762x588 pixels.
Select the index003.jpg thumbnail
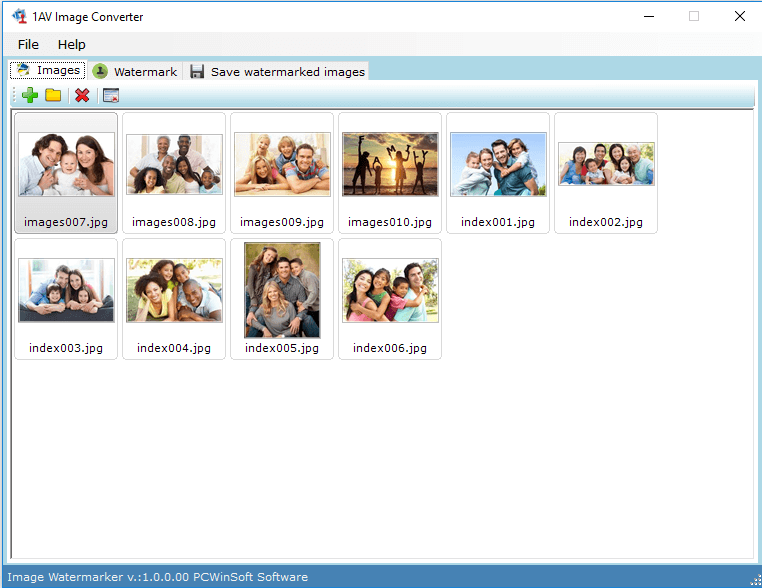(66, 299)
